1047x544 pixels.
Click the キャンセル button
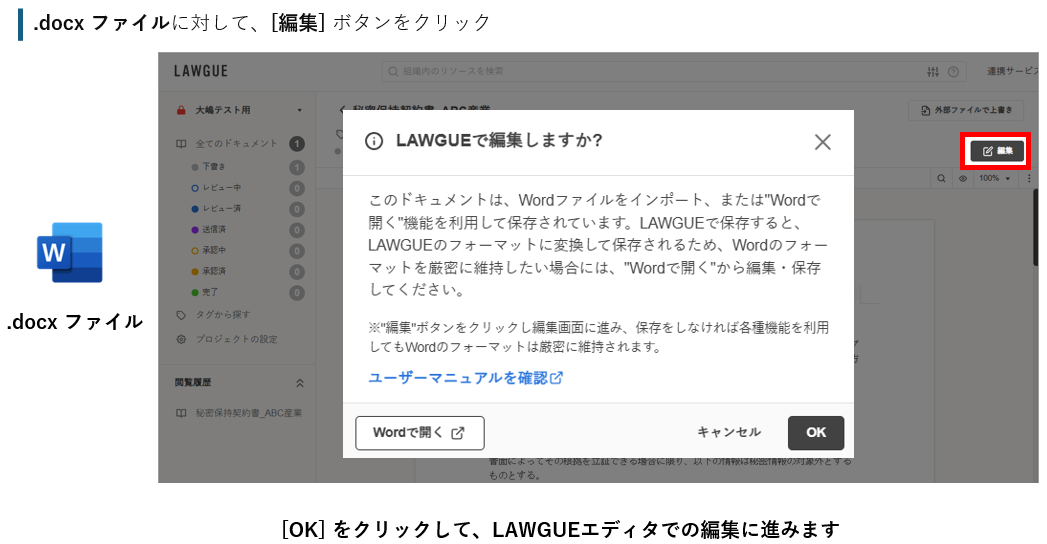point(728,433)
